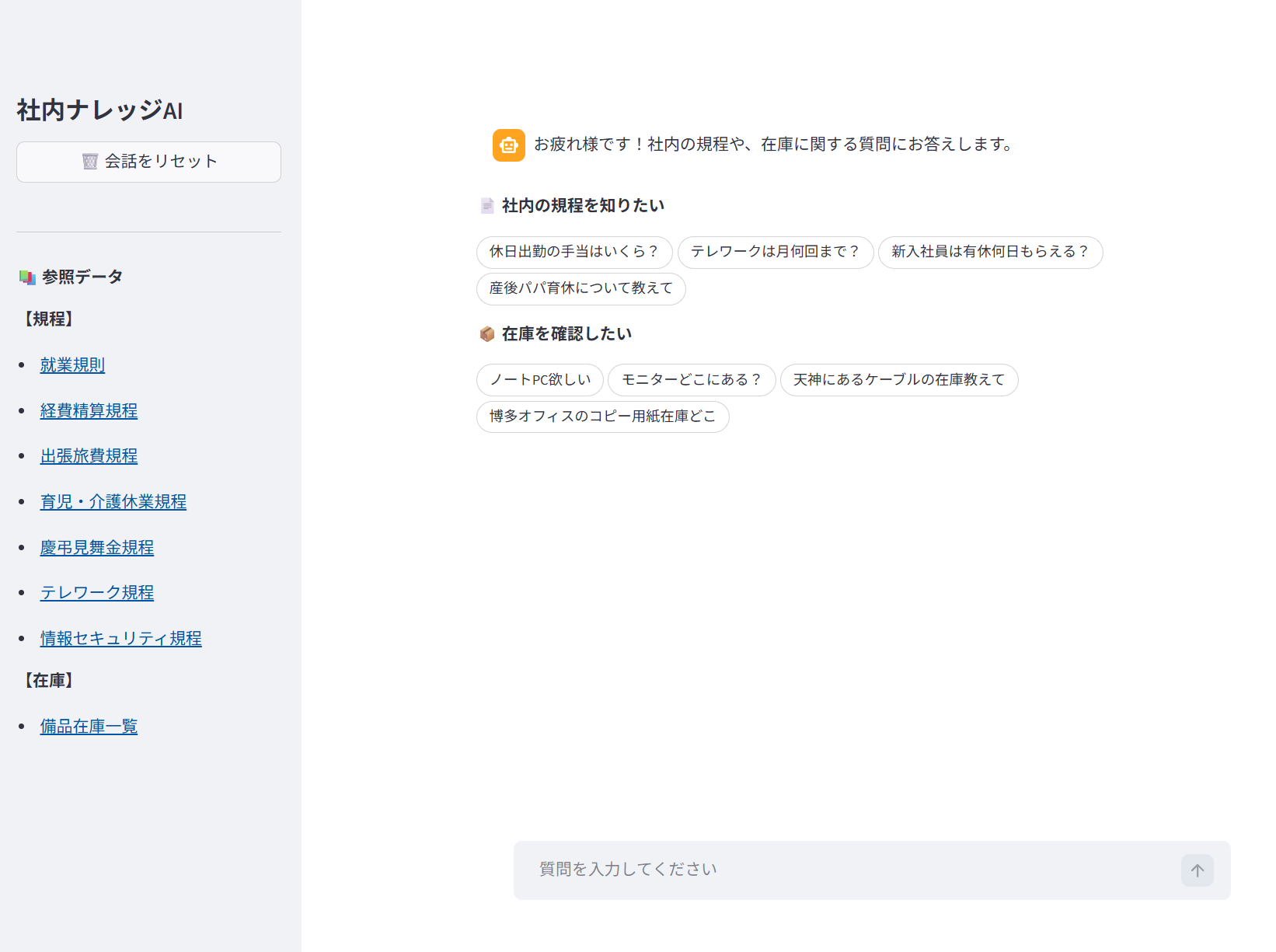
Task: Open the 育児・介護休業規程 link
Action: (x=113, y=502)
